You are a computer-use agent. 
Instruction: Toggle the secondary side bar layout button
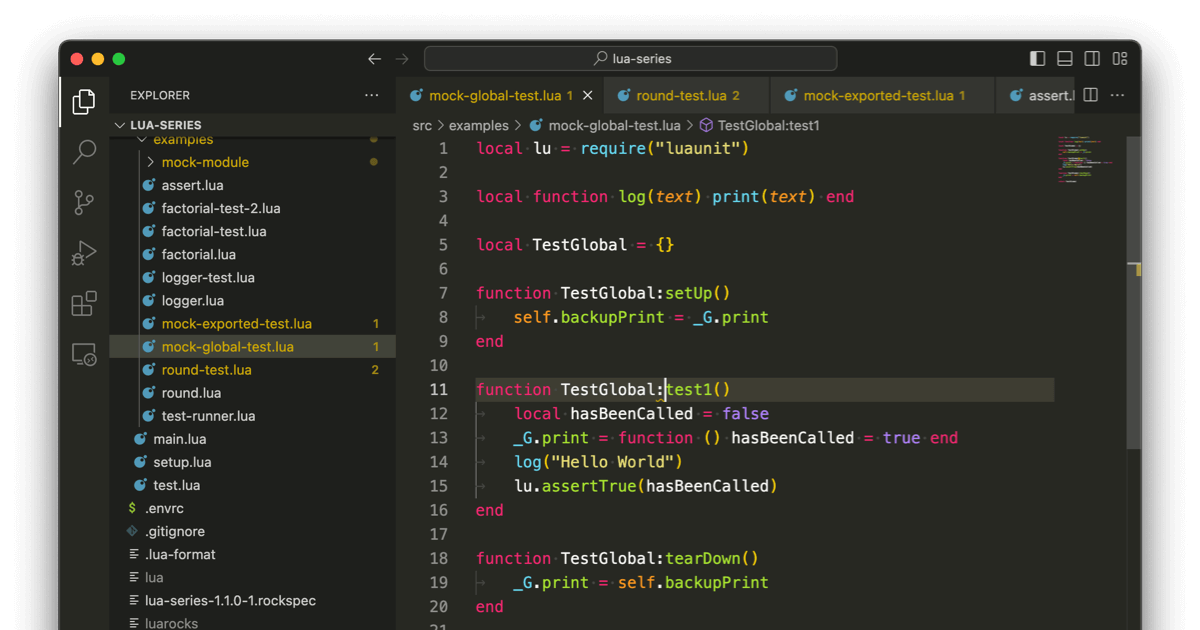1093,59
